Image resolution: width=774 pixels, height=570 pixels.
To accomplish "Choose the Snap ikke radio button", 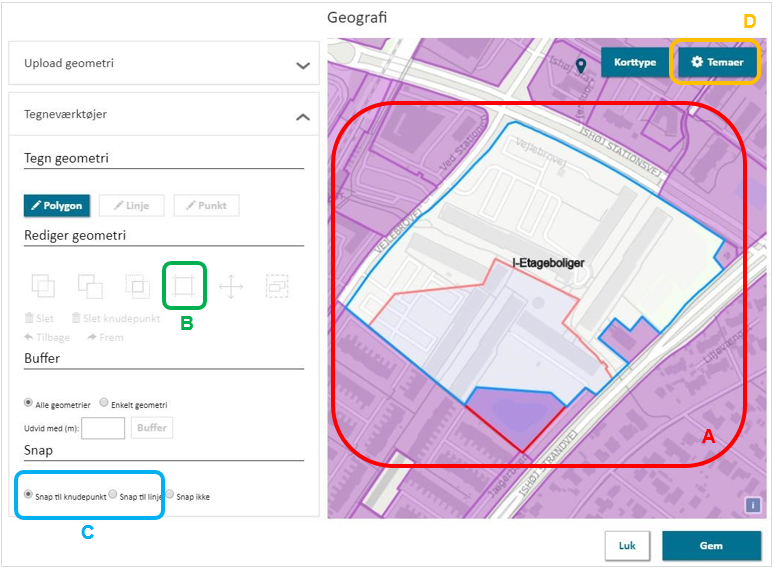I will point(171,494).
